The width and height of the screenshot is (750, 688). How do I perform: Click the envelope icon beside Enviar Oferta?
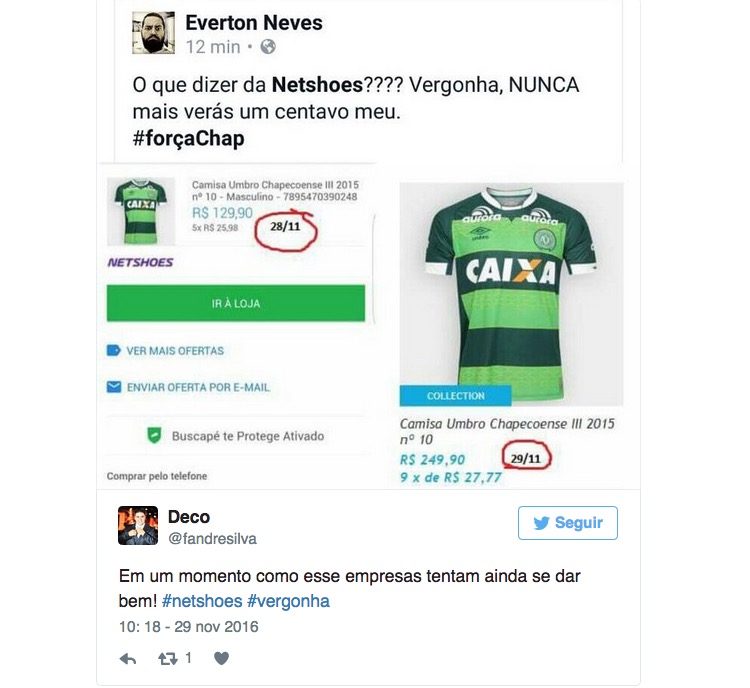click(113, 387)
